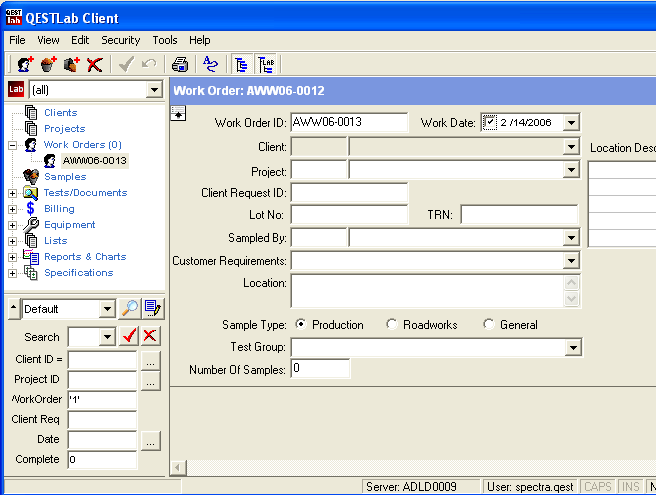The image size is (656, 495).
Task: Click the Lab tree view toolbar icon
Action: (266, 65)
